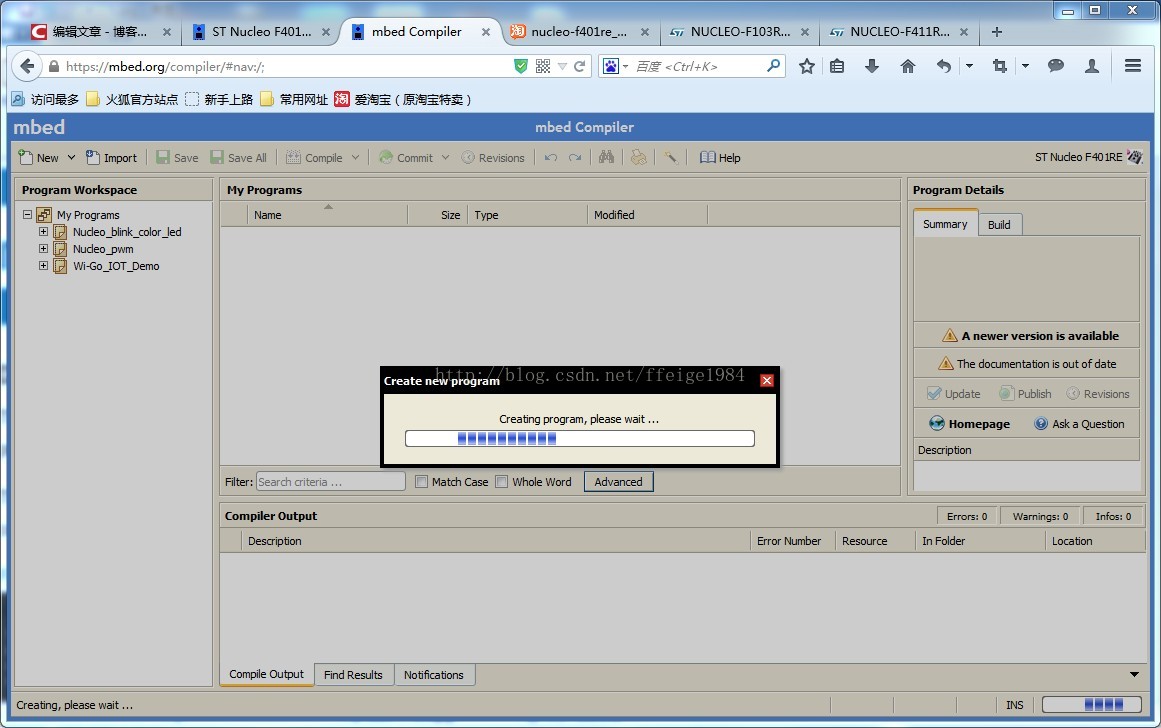Open the New button dropdown arrow
1161x728 pixels.
tap(71, 158)
